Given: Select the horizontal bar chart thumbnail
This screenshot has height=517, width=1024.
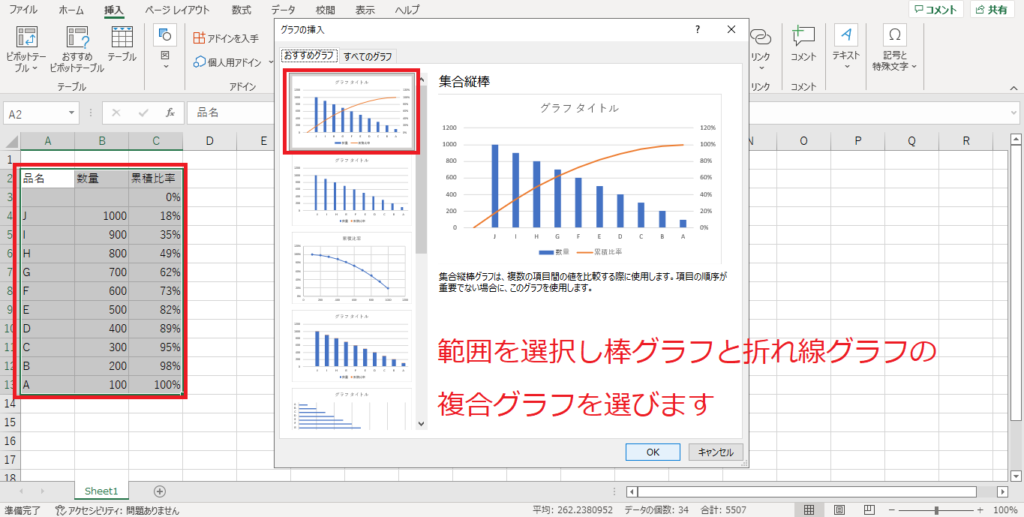Looking at the screenshot, I should [351, 409].
